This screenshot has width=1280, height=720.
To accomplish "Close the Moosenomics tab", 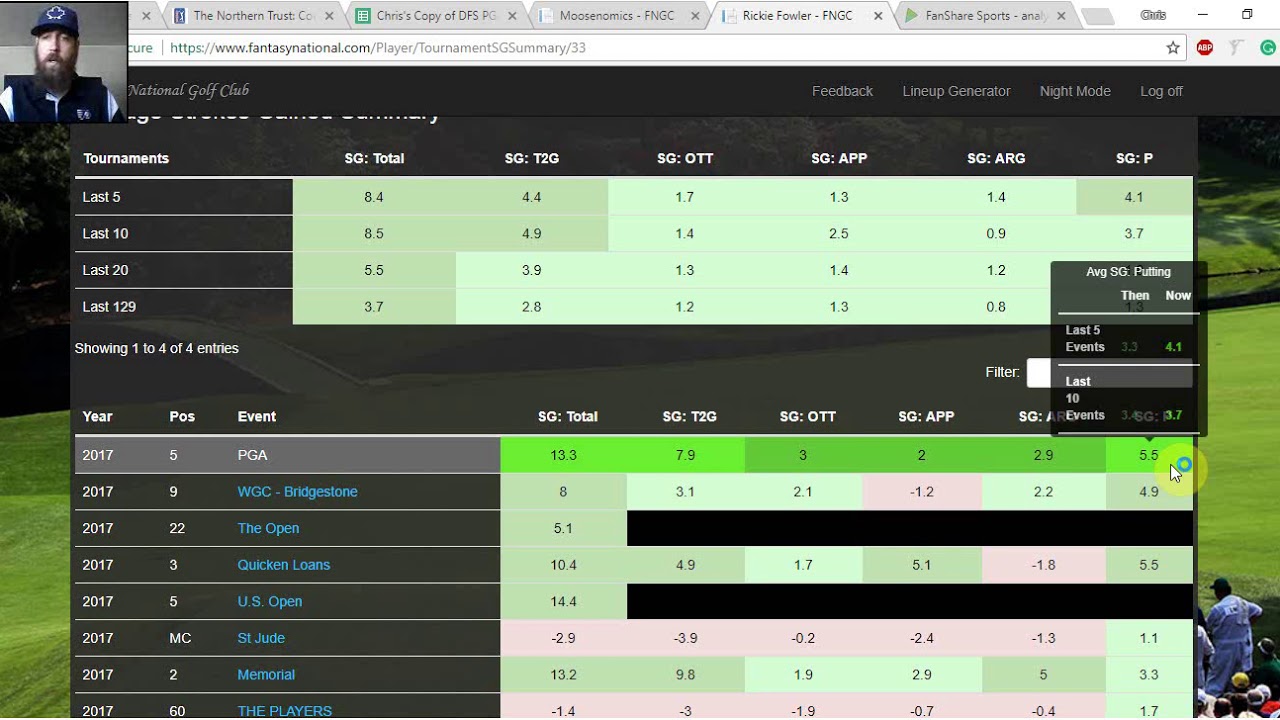I will tap(695, 16).
